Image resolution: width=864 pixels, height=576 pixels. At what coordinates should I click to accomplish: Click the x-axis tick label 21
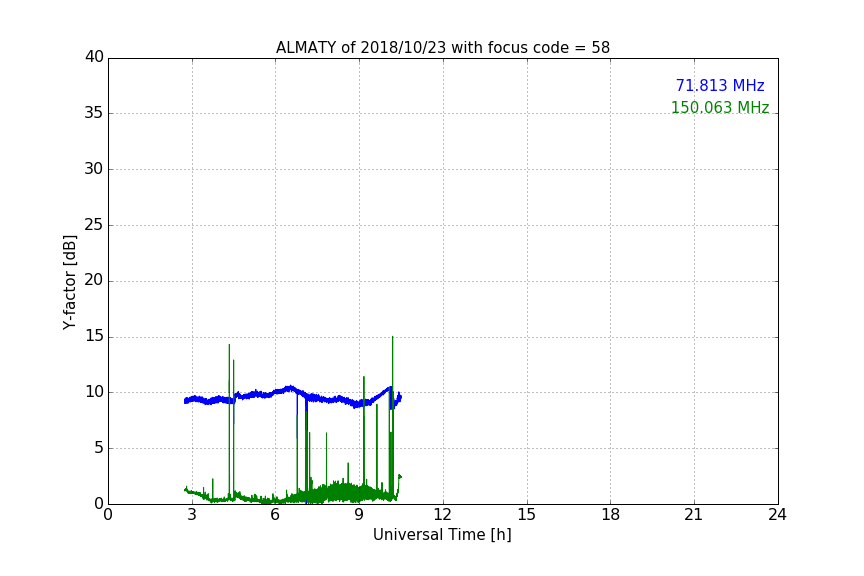click(x=694, y=515)
